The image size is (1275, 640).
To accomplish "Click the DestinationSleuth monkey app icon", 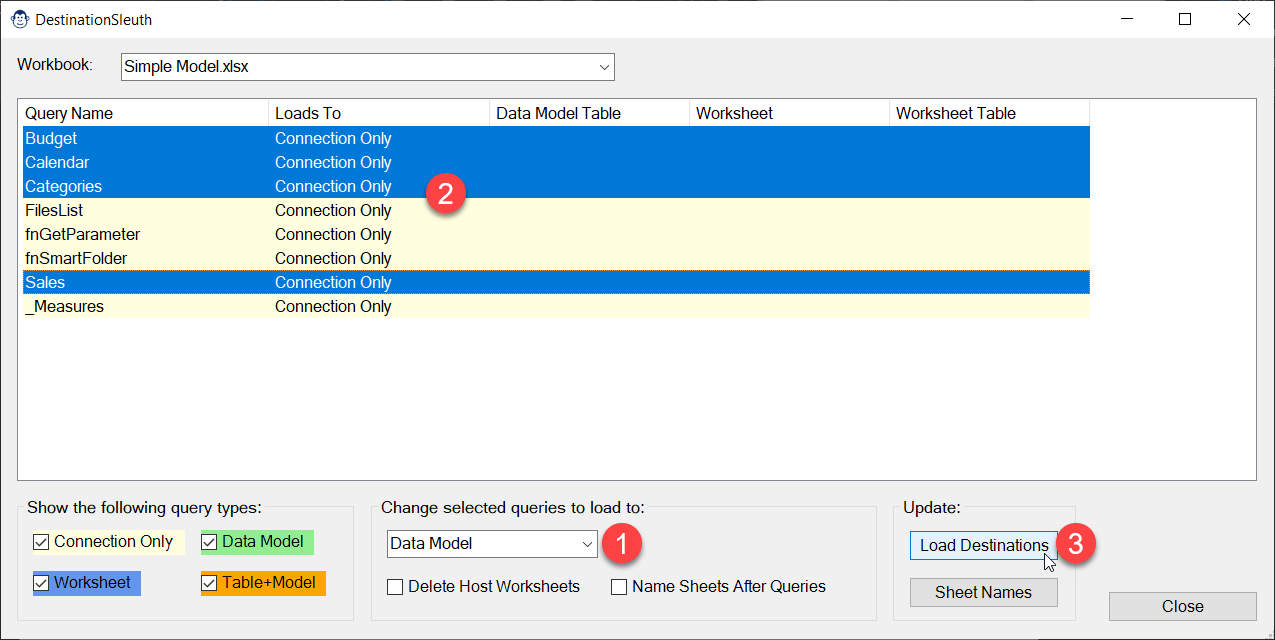I will pos(19,19).
